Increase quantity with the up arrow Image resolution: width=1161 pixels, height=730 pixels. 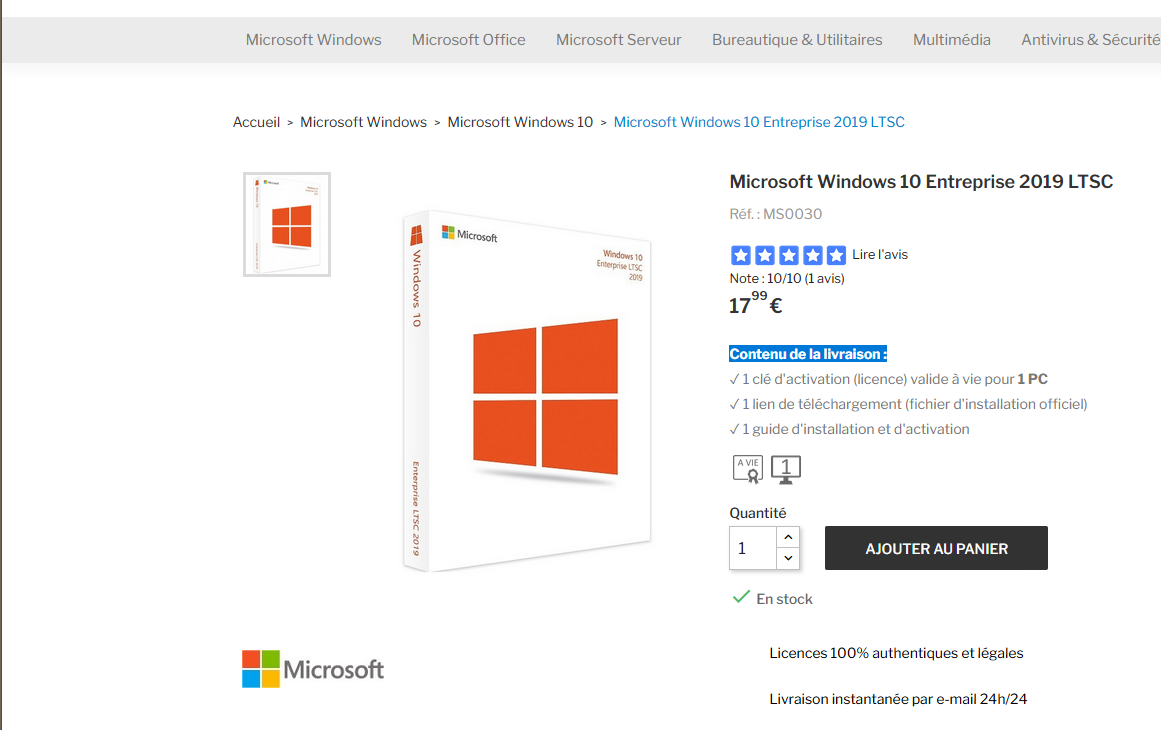click(788, 537)
